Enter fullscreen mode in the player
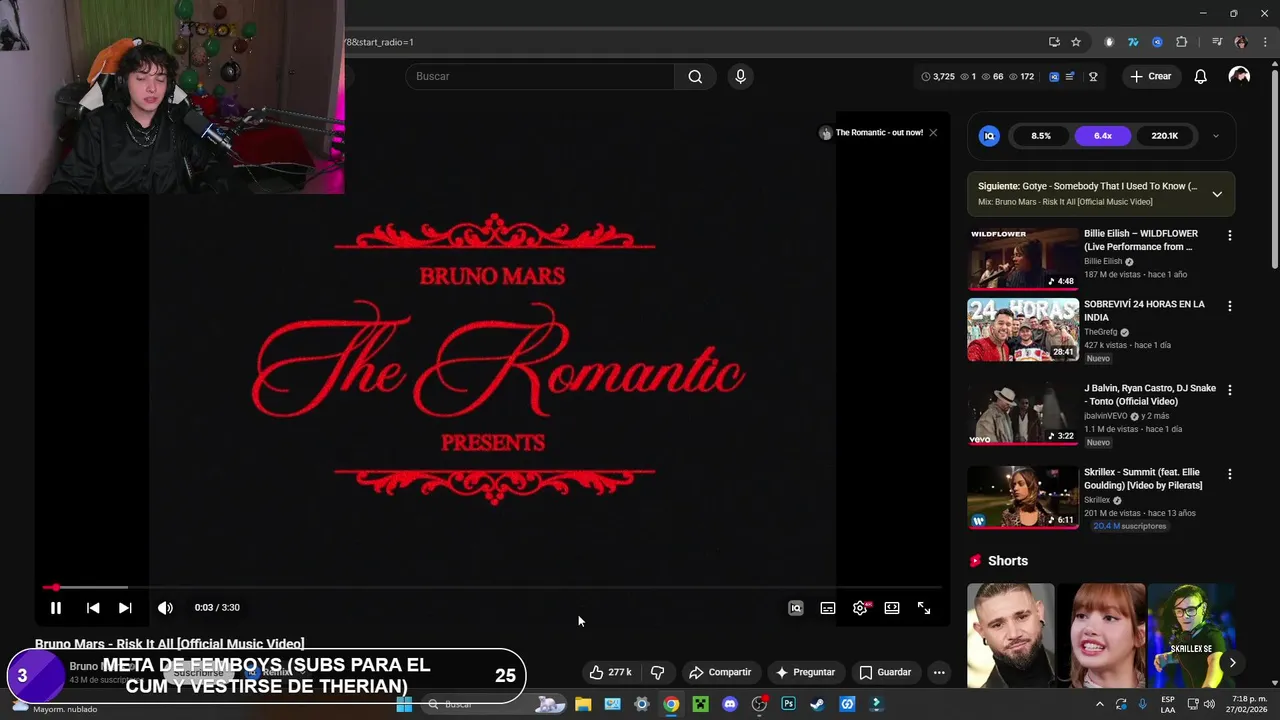Screen dimensions: 1280x720 click(924, 608)
